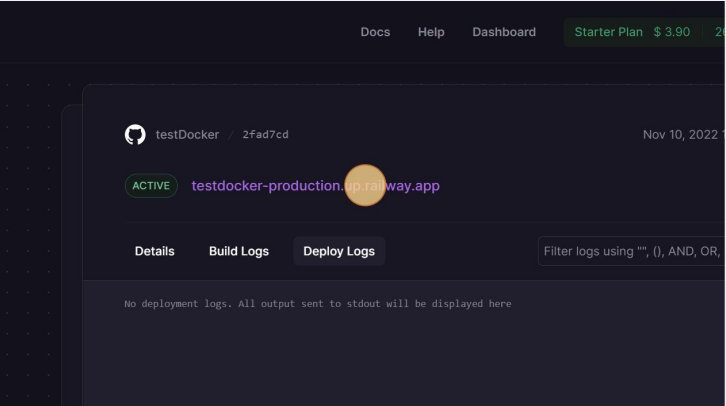Viewport: 726px width, 406px height.
Task: Open the Docs link in the header
Action: coord(375,32)
